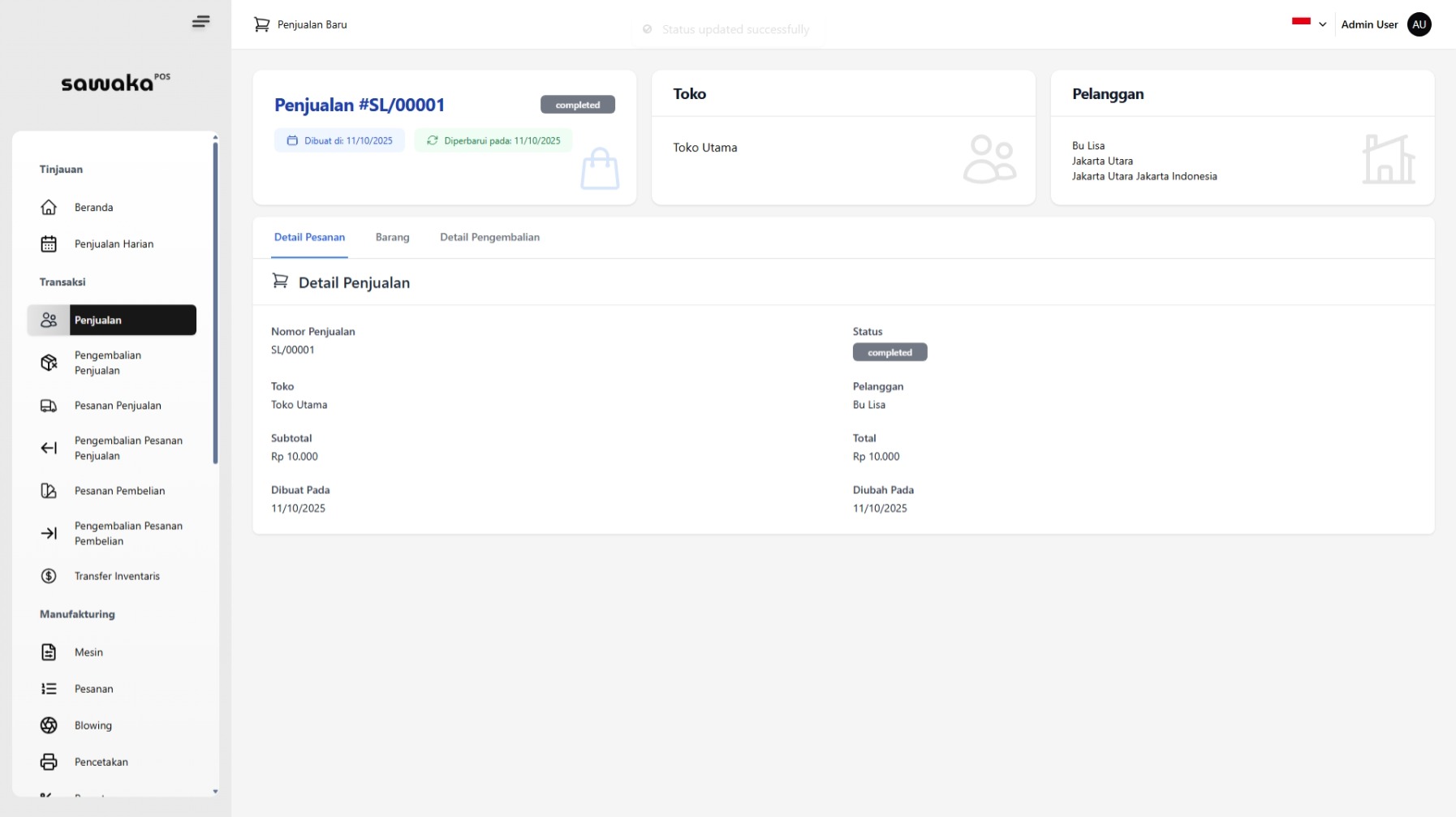Open the Detail Pengembalian tab
Image resolution: width=1456 pixels, height=817 pixels.
pos(489,238)
